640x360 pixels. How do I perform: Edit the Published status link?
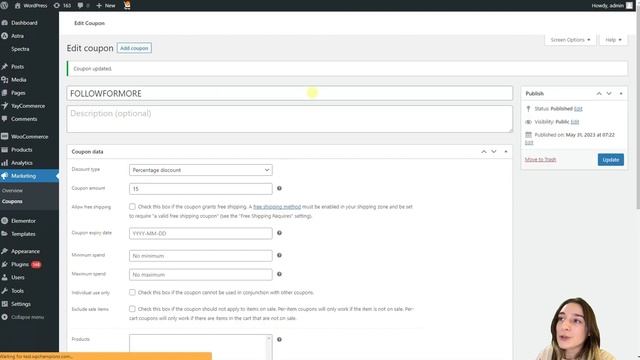coord(578,109)
